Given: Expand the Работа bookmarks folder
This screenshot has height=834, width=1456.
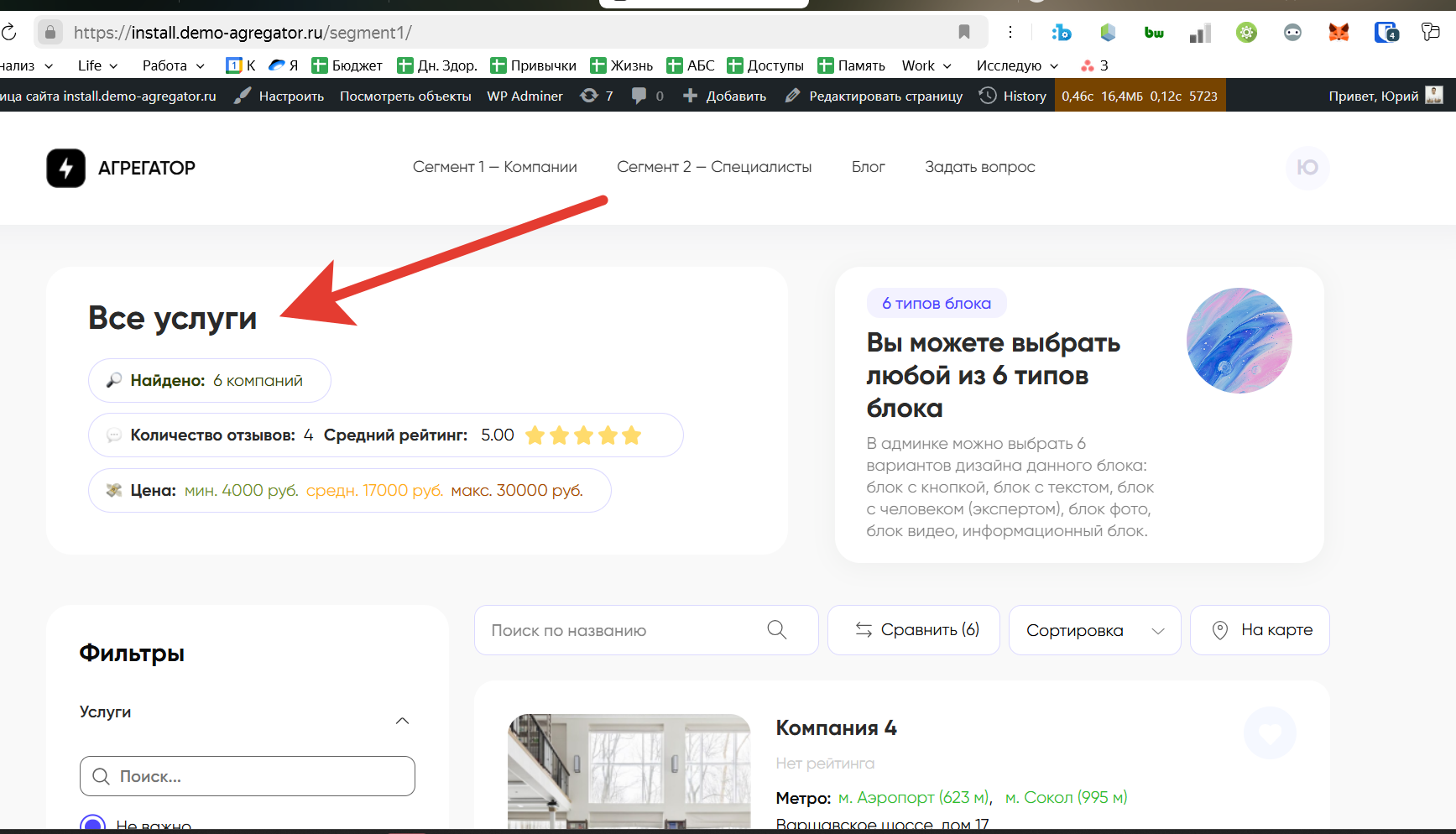Looking at the screenshot, I should (173, 65).
